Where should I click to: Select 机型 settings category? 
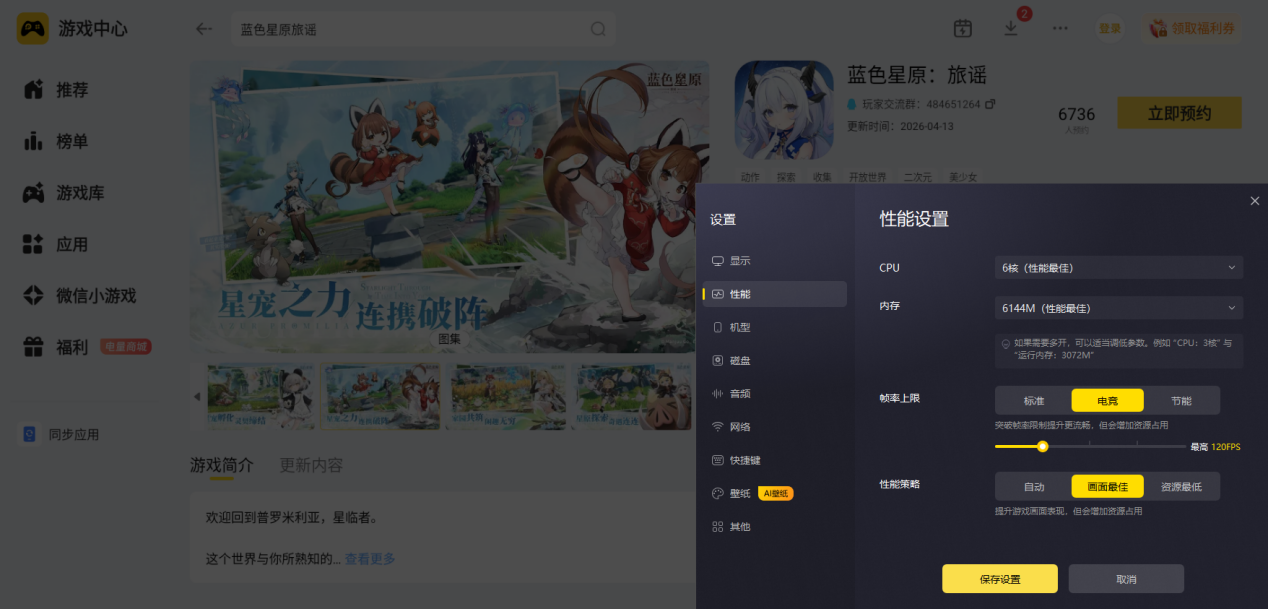click(x=774, y=327)
